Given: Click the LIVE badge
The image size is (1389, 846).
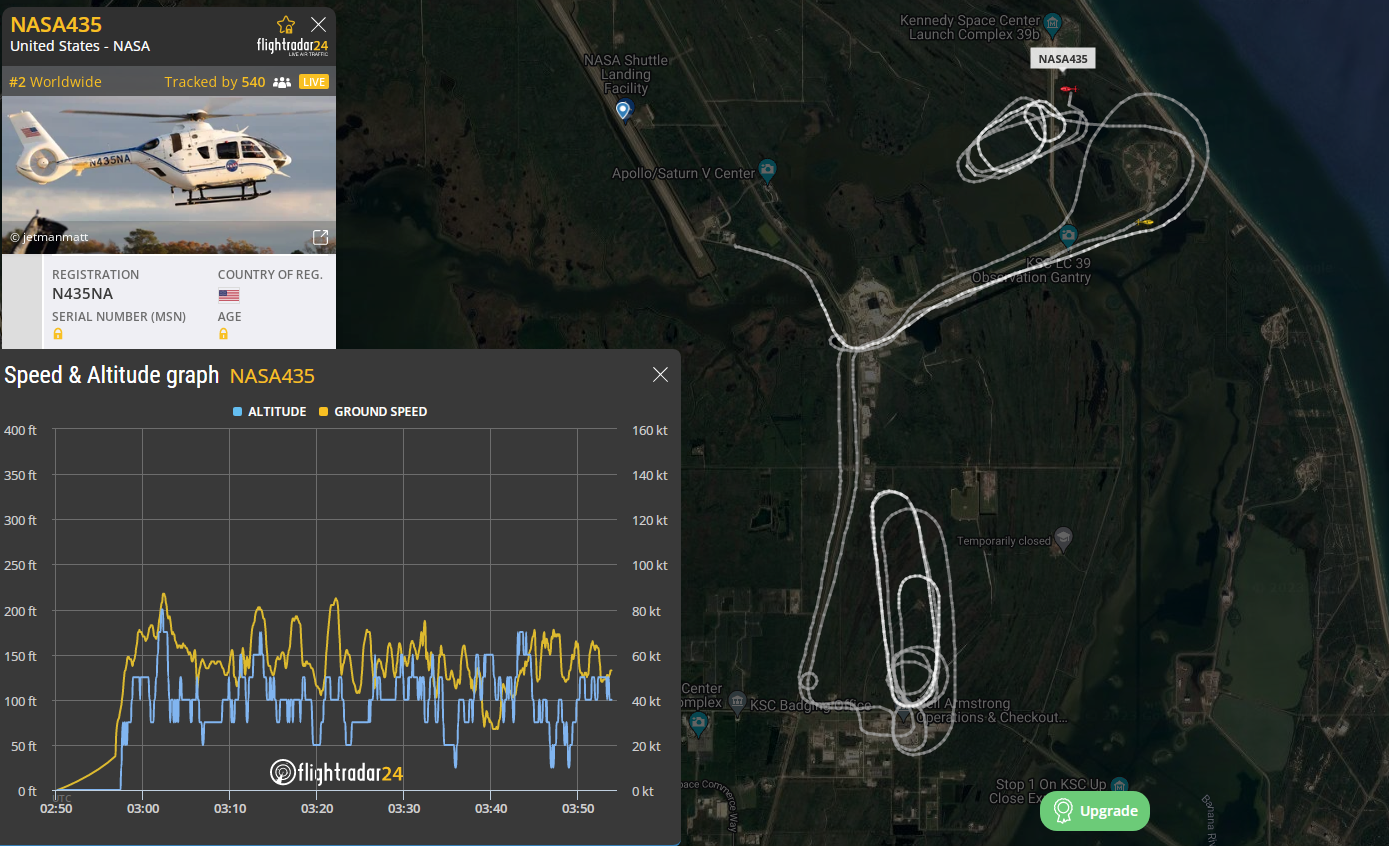Looking at the screenshot, I should 314,82.
